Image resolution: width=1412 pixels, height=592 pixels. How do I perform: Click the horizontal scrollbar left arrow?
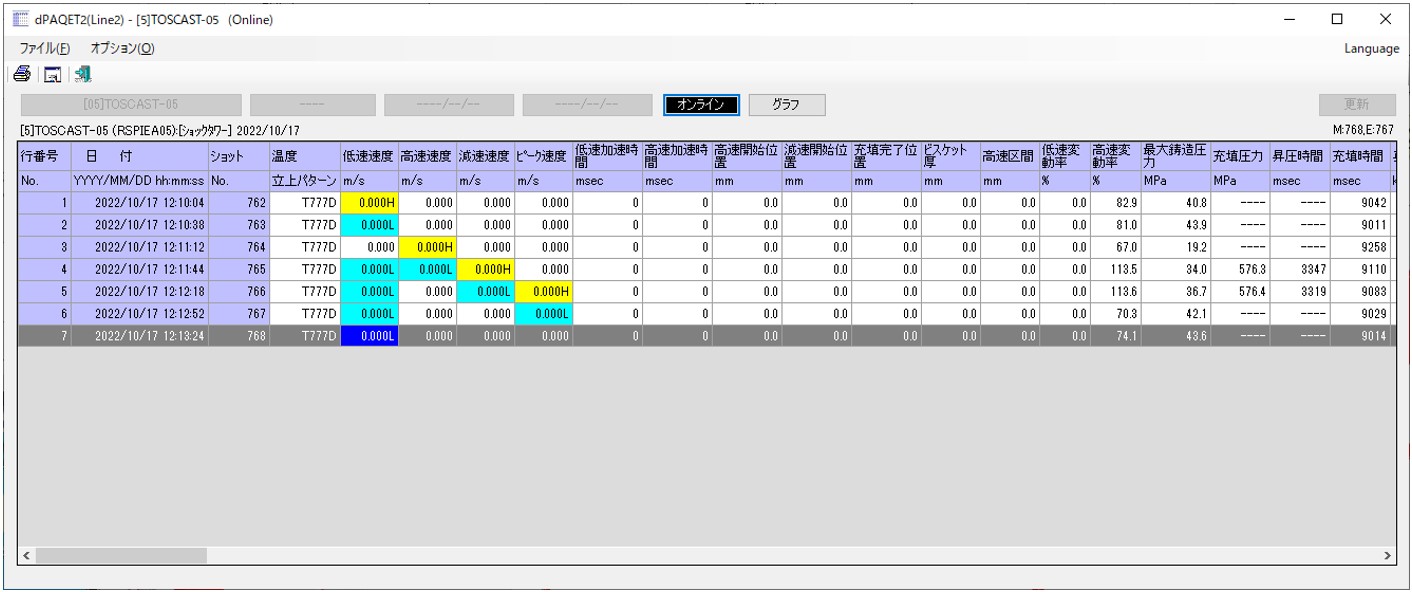[x=27, y=555]
